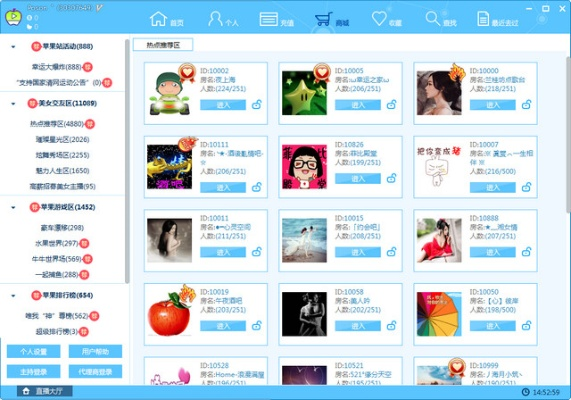
Task: Open the 璀璨星光区(2026) category
Action: (x=63, y=140)
